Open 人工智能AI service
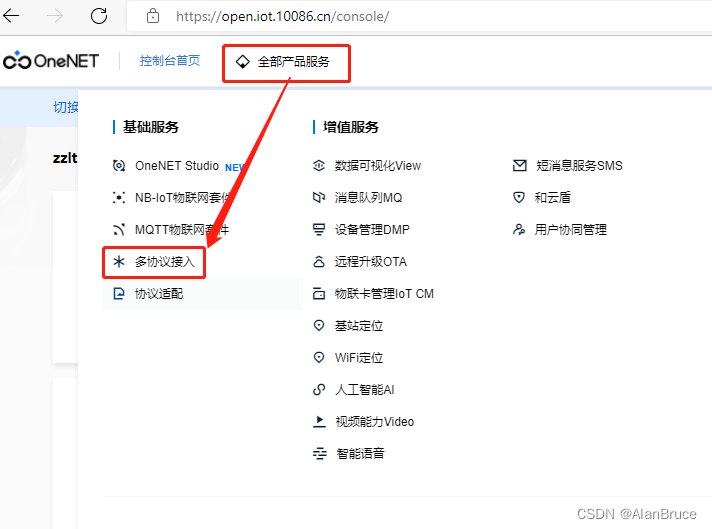 tap(365, 390)
